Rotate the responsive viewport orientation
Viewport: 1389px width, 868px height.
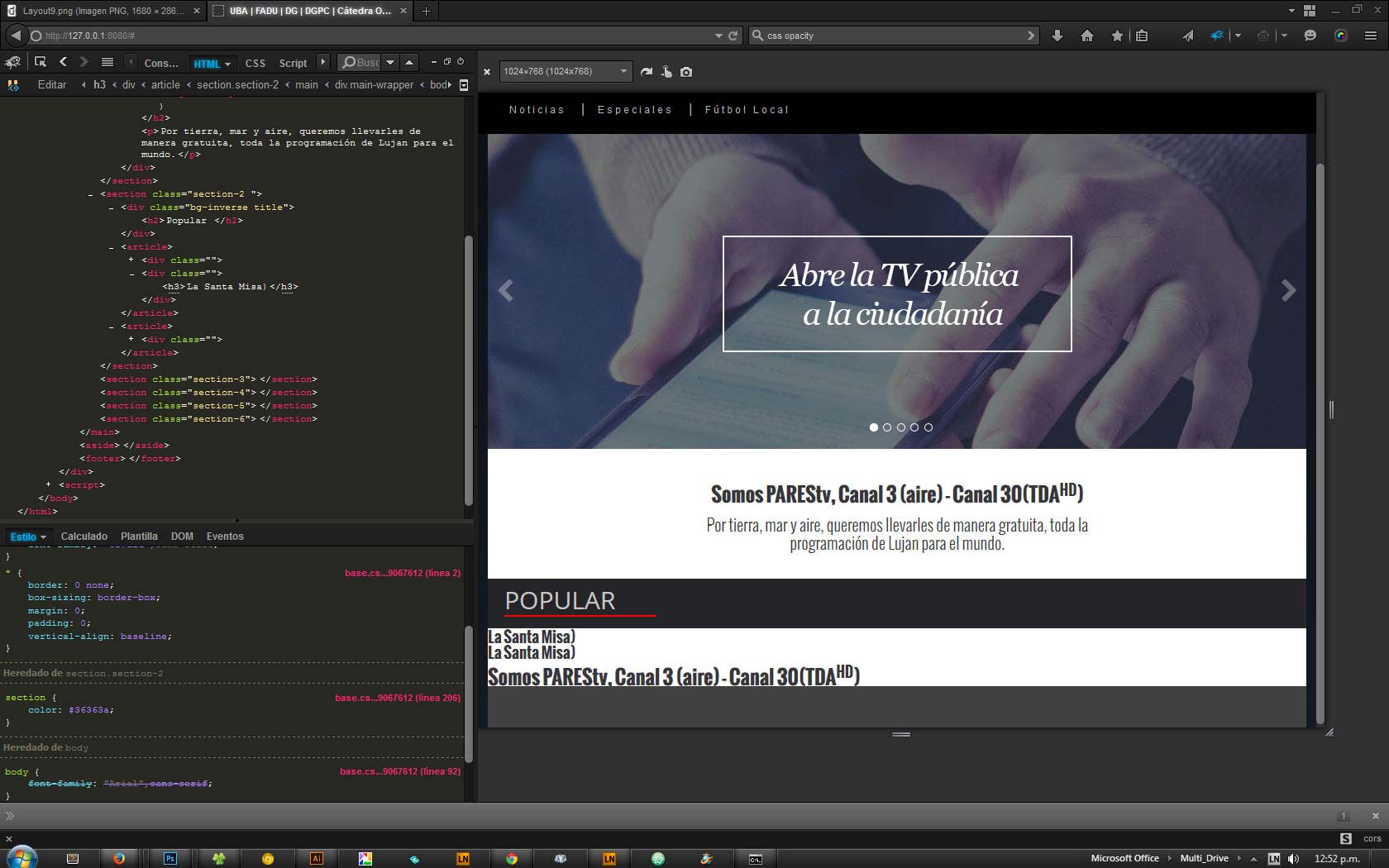pos(647,72)
